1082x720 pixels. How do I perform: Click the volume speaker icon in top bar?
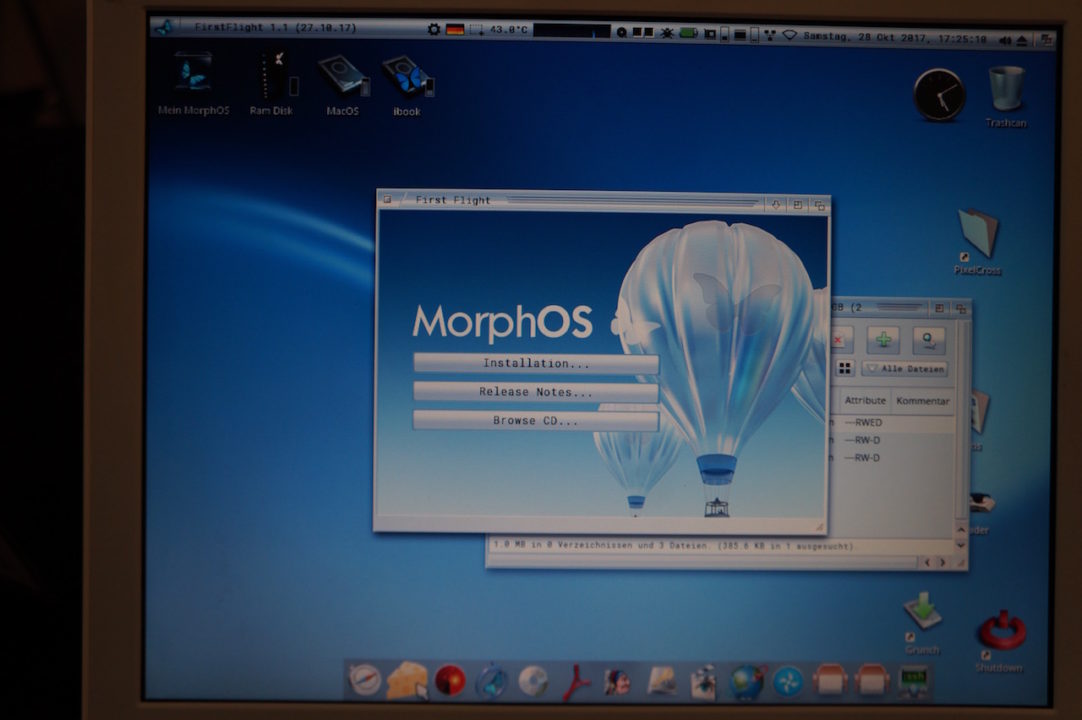click(x=1005, y=40)
